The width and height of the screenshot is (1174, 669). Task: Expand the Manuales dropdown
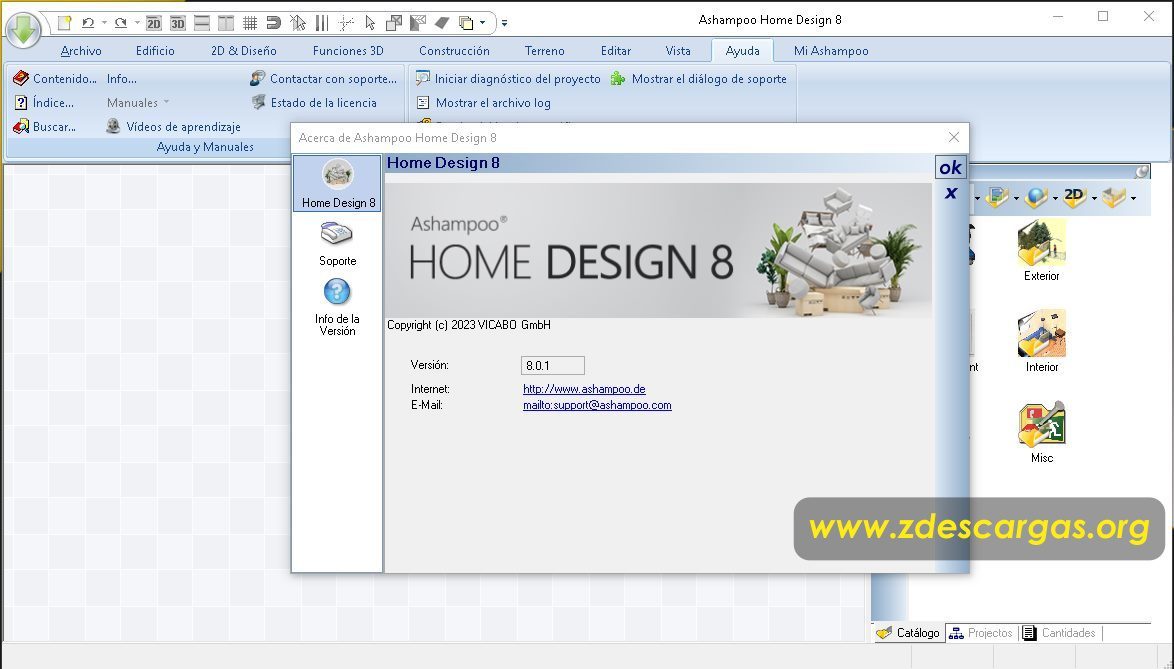coord(138,103)
